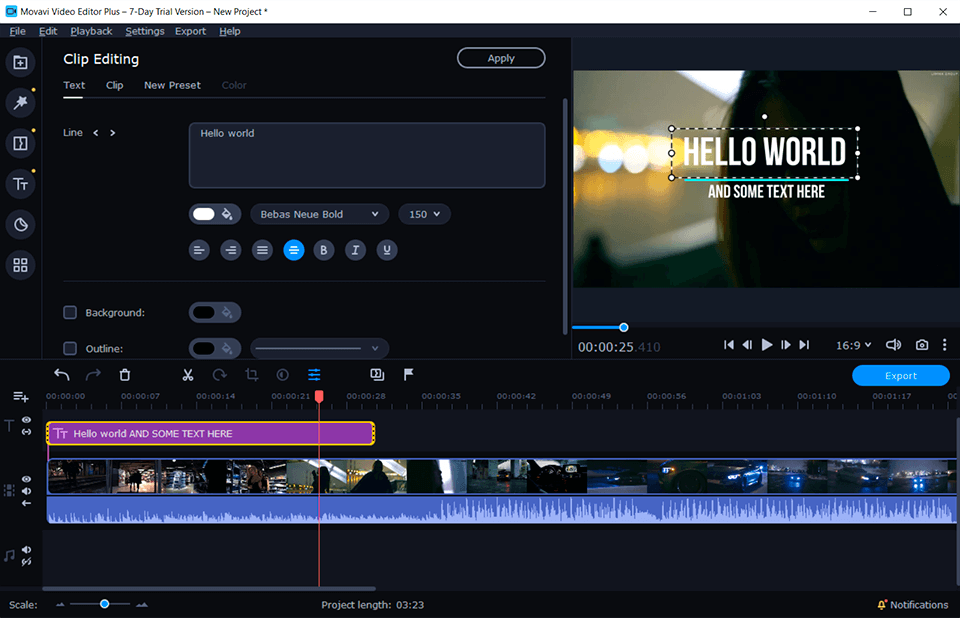Select the Titles tool in the sidebar
The image size is (960, 618).
pos(20,183)
